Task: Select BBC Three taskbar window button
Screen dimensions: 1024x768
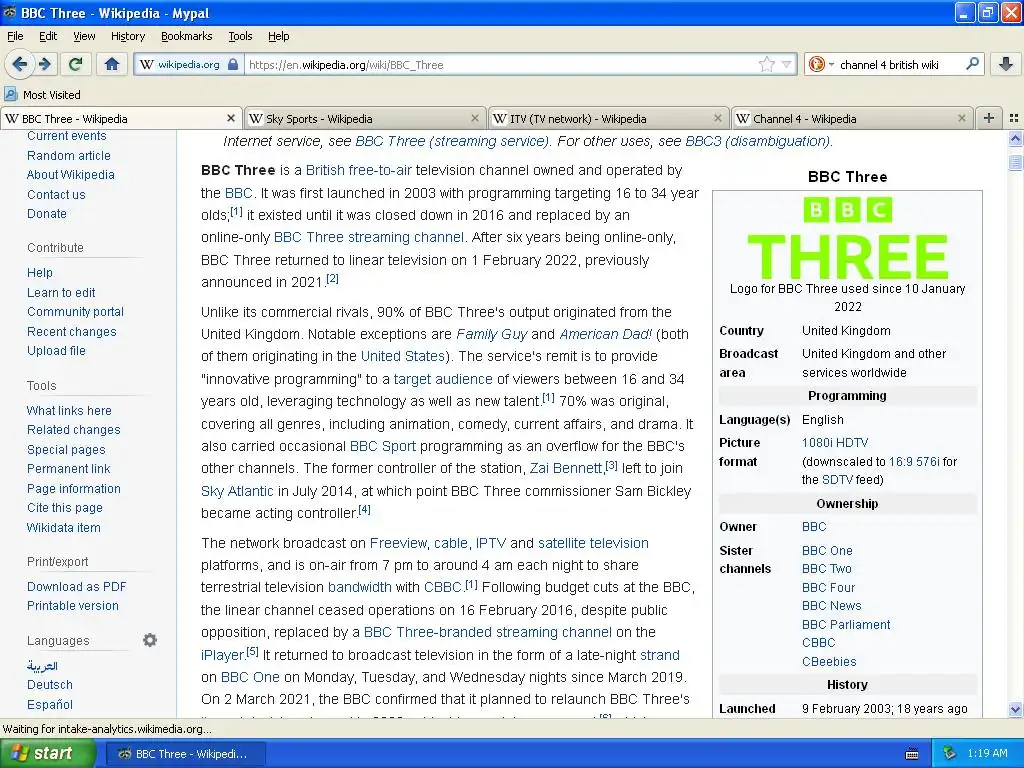Action: tap(185, 754)
